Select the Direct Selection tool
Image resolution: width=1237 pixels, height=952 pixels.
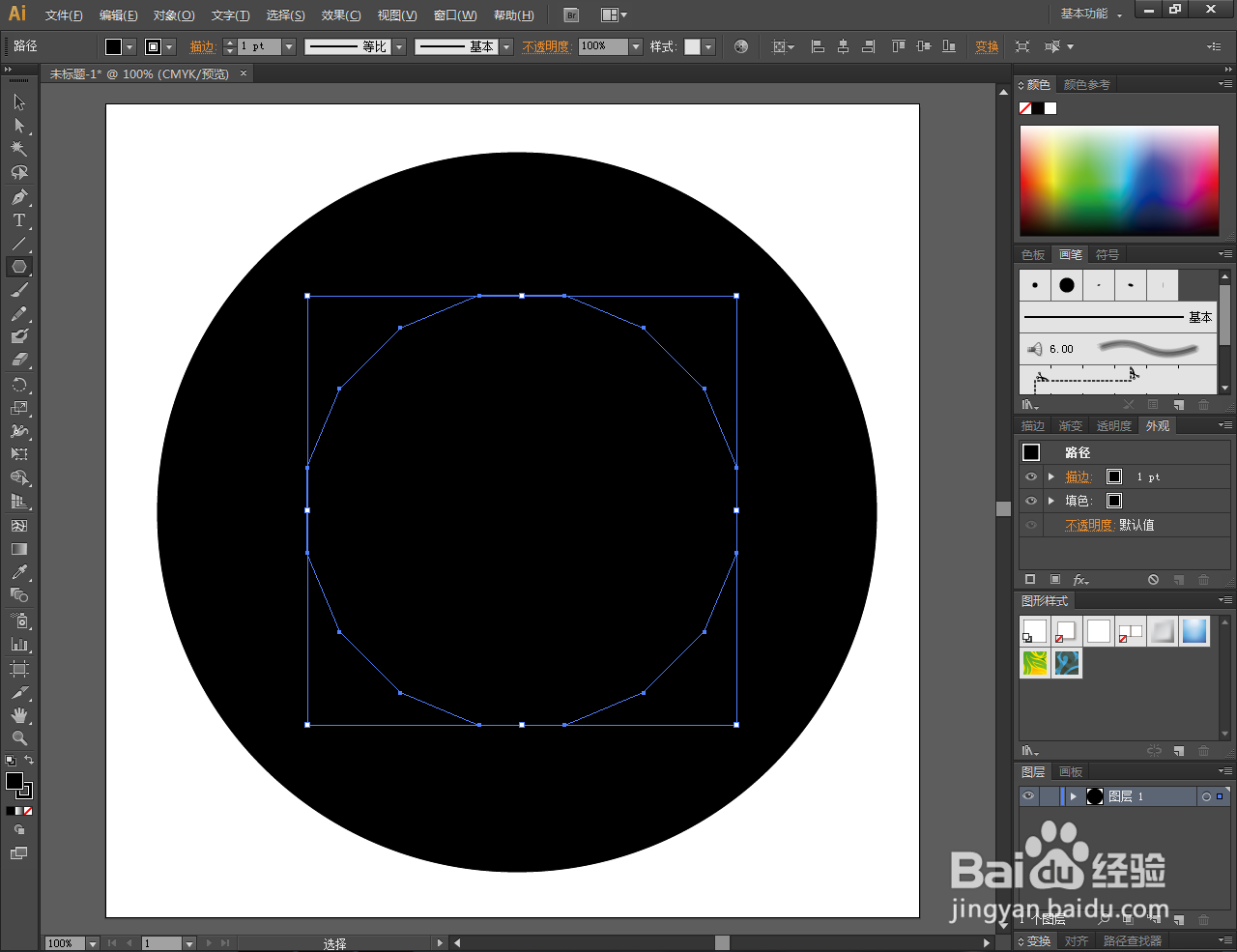coord(18,126)
